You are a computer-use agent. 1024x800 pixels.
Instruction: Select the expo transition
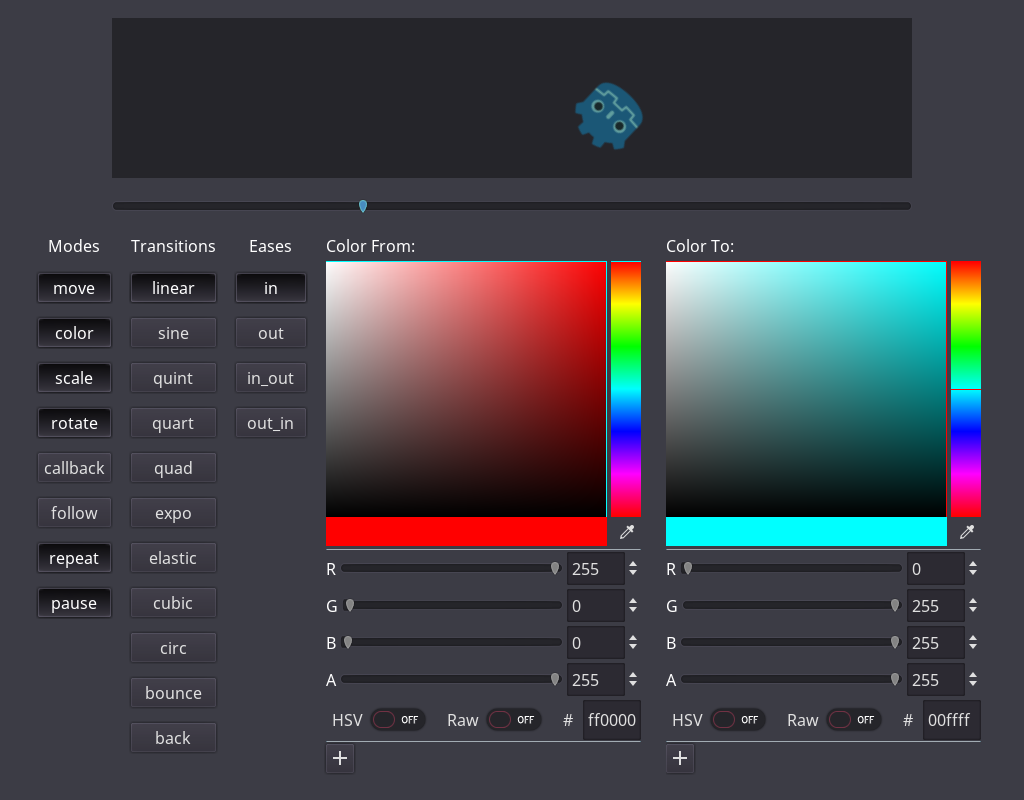[x=173, y=513]
